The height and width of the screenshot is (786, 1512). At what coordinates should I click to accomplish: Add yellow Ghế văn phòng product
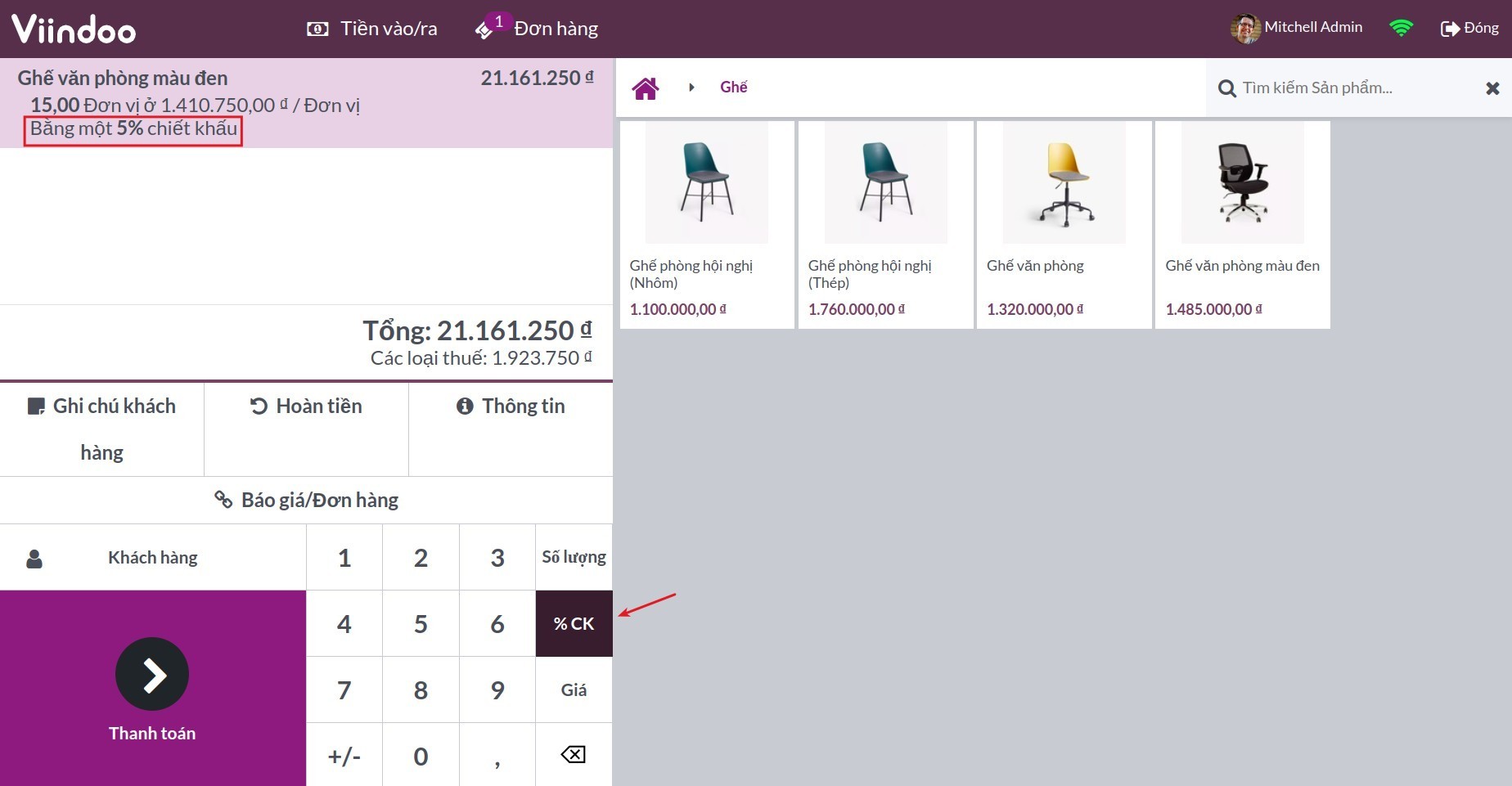pyautogui.click(x=1064, y=225)
